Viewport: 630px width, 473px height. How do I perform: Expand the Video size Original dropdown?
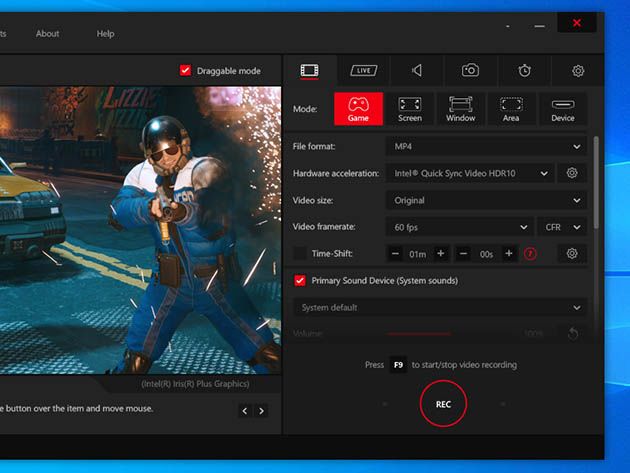[x=486, y=200]
